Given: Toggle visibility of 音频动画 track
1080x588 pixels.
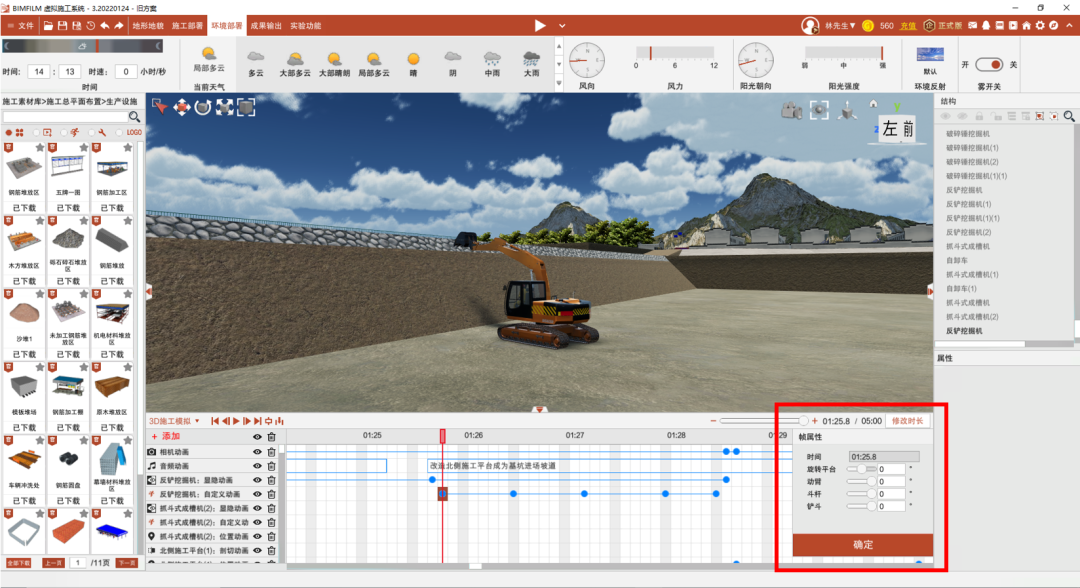Looking at the screenshot, I should pyautogui.click(x=257, y=466).
